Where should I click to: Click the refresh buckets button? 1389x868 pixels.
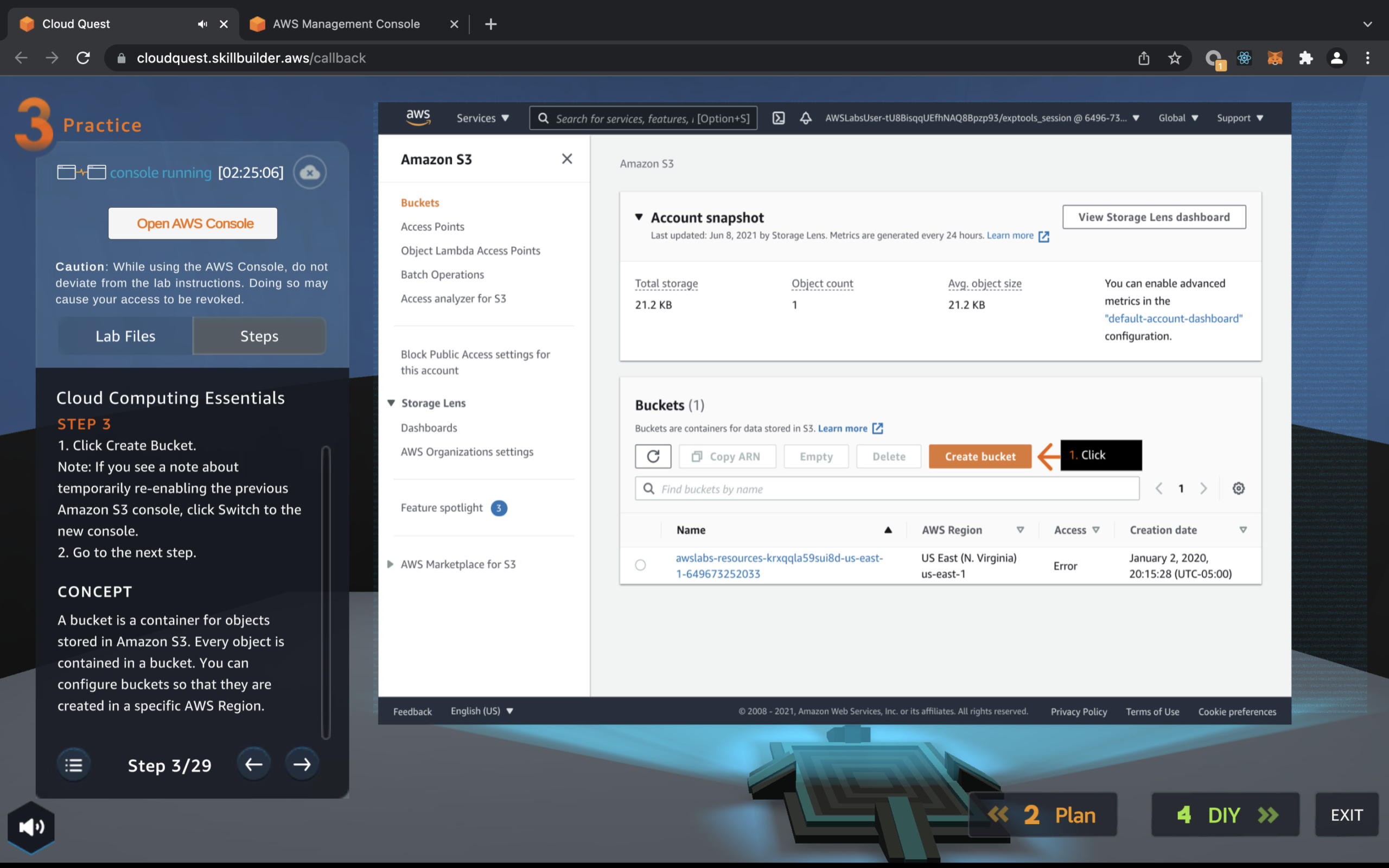653,456
